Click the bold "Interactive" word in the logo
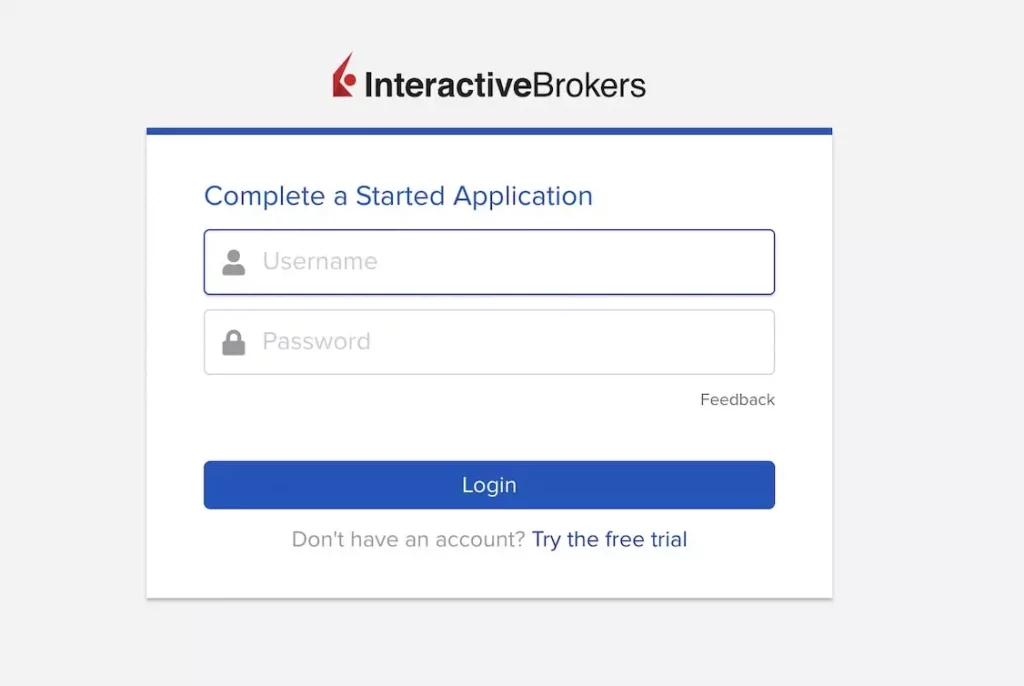This screenshot has height=686, width=1024. pos(447,86)
